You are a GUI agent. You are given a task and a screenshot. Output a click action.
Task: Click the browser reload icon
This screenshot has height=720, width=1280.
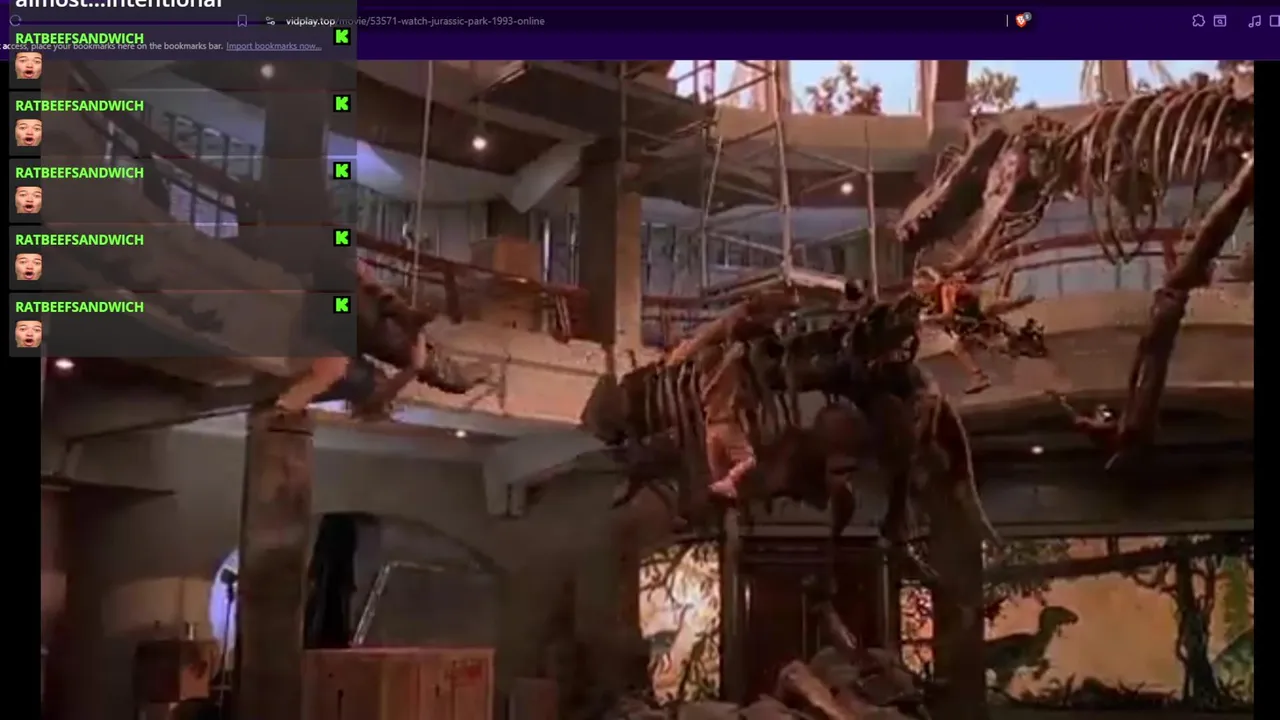[16, 21]
